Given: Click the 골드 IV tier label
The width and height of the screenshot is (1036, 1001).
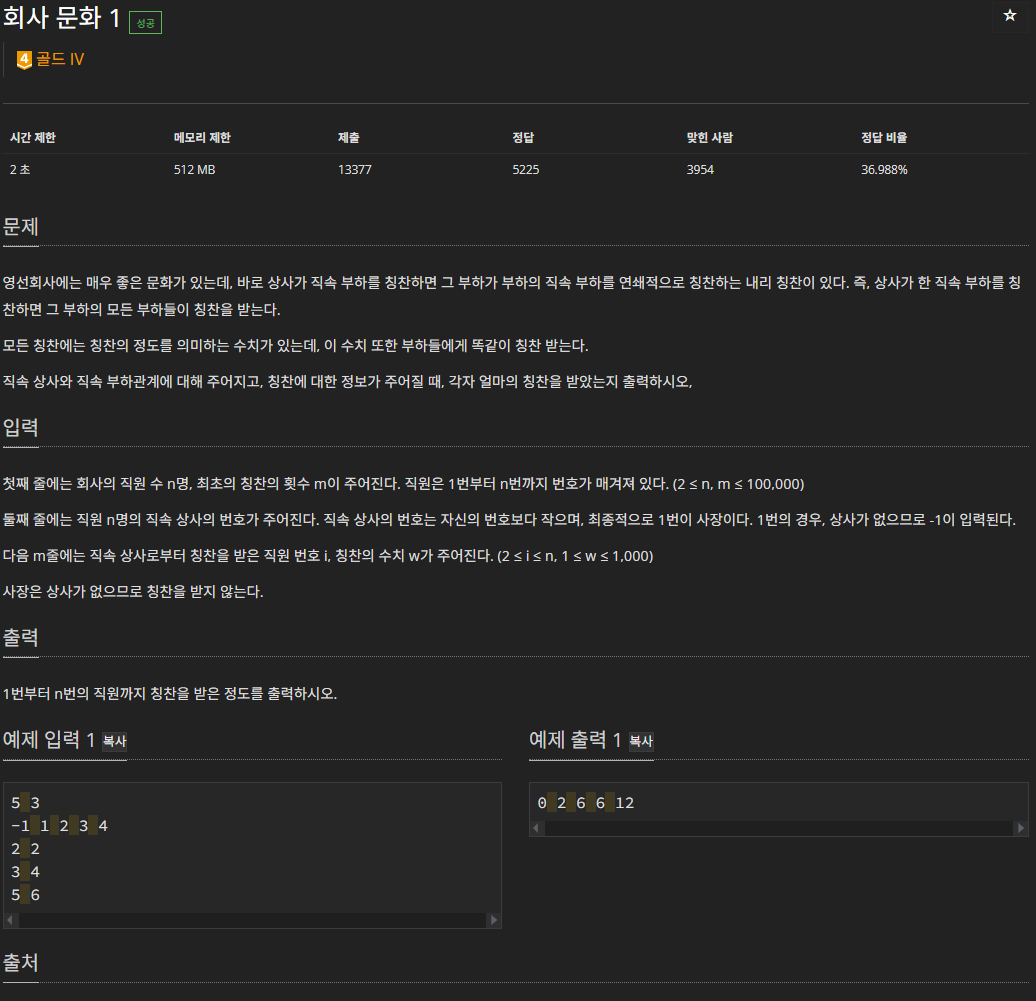Looking at the screenshot, I should 60,59.
